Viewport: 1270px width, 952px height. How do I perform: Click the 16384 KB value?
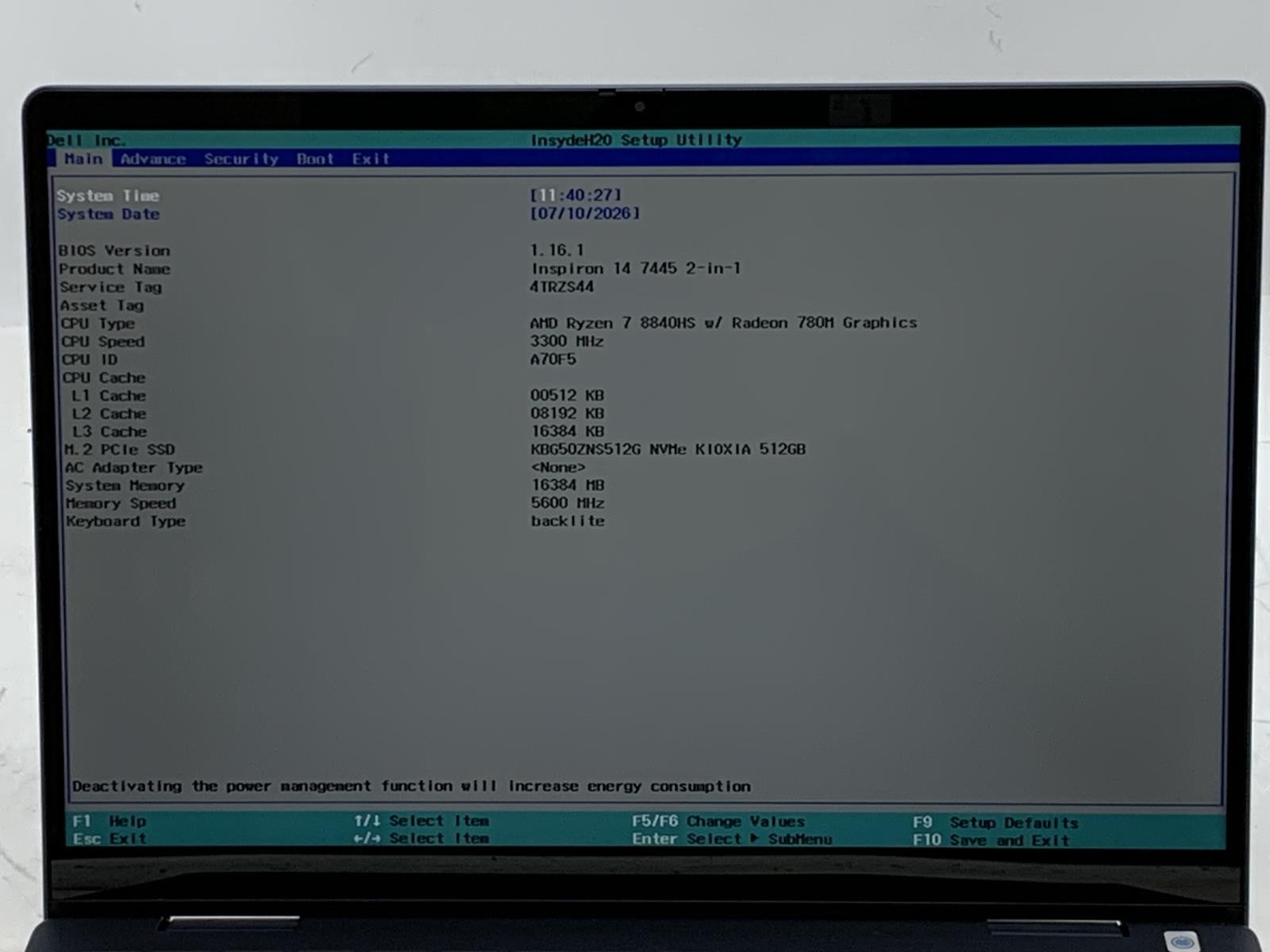568,432
